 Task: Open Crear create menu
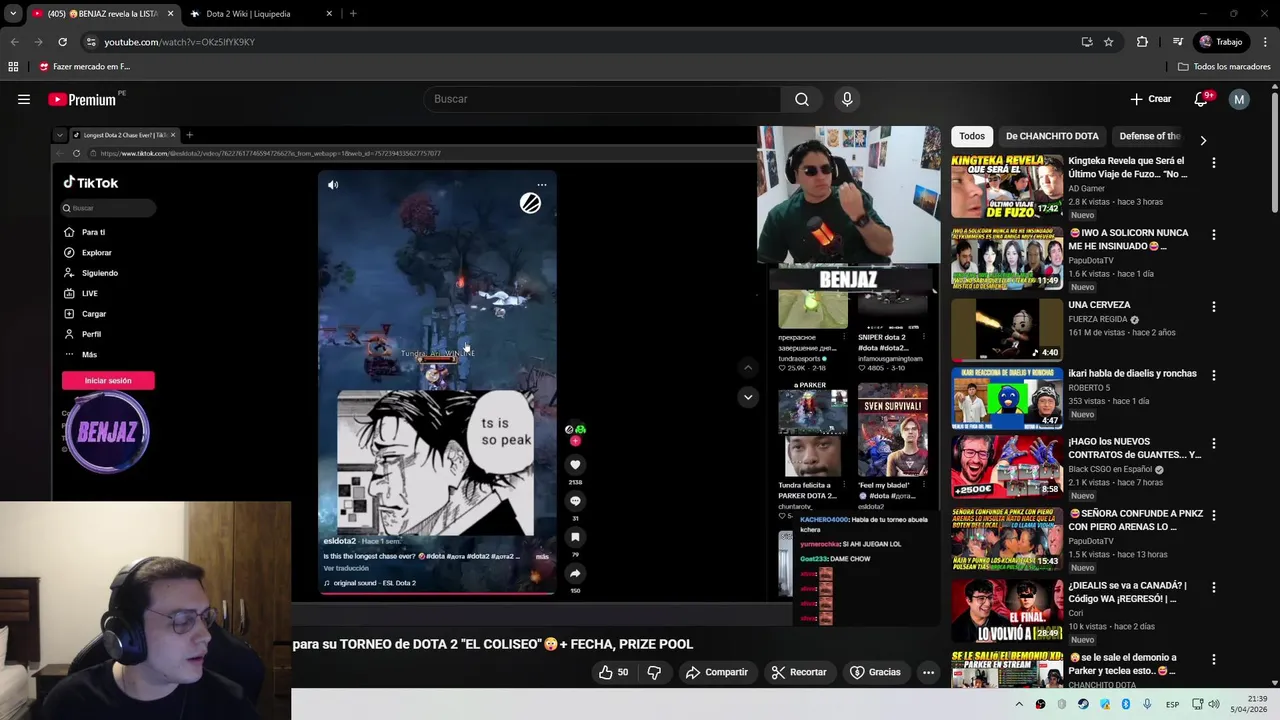click(1151, 99)
